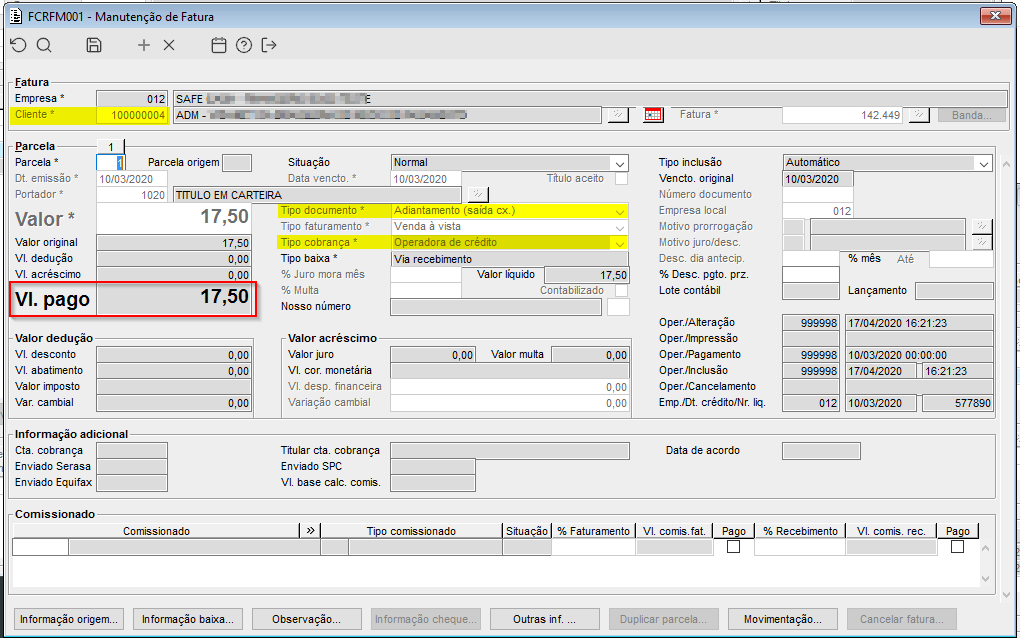Click the red calendar icon beside Cliente
1020x638 pixels.
pos(653,115)
